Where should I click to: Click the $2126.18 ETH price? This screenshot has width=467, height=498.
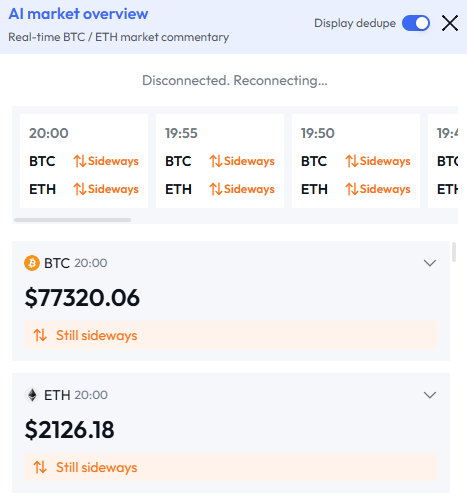(x=69, y=430)
